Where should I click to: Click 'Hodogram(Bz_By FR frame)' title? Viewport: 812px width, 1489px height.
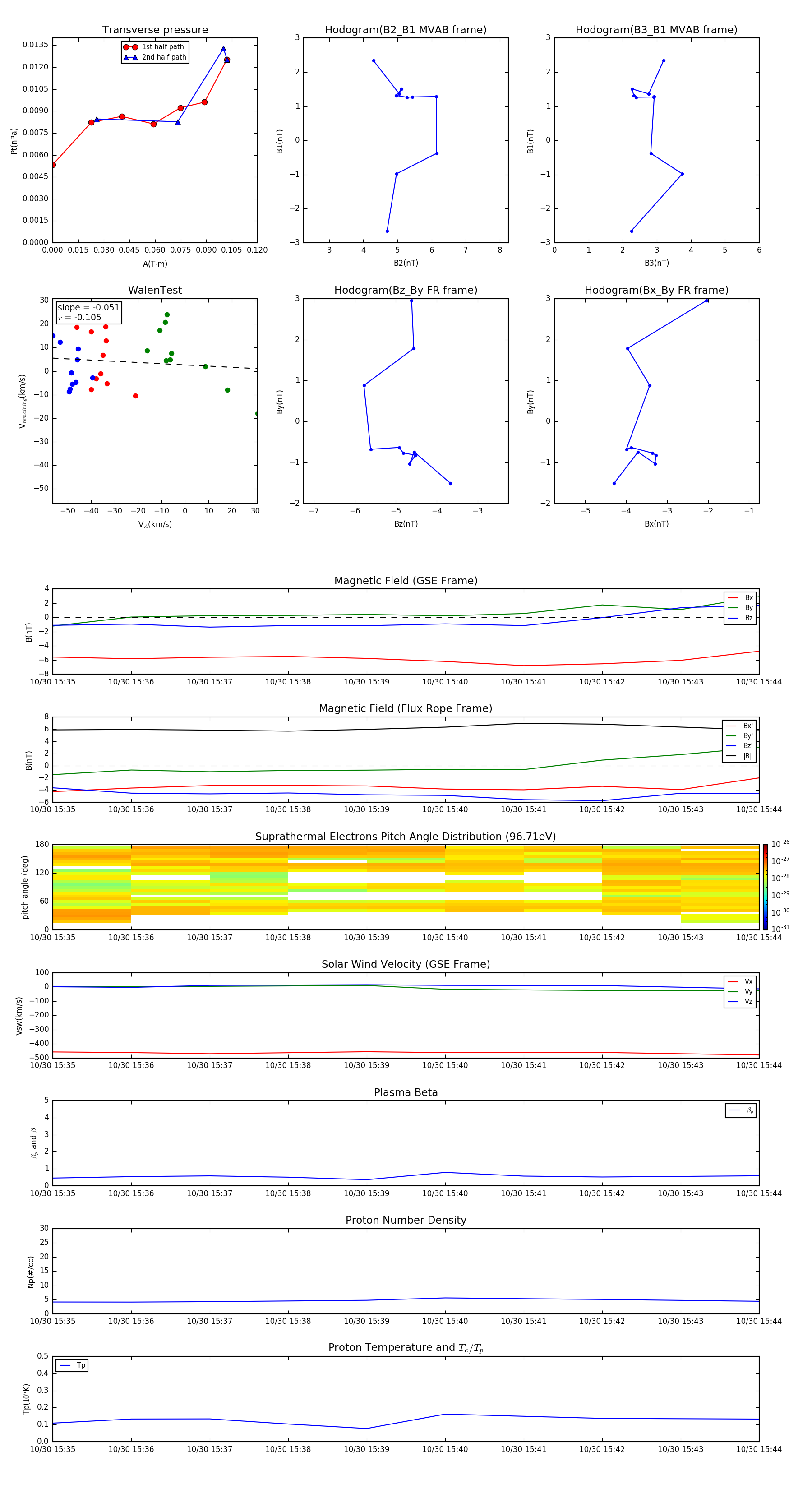[406, 290]
